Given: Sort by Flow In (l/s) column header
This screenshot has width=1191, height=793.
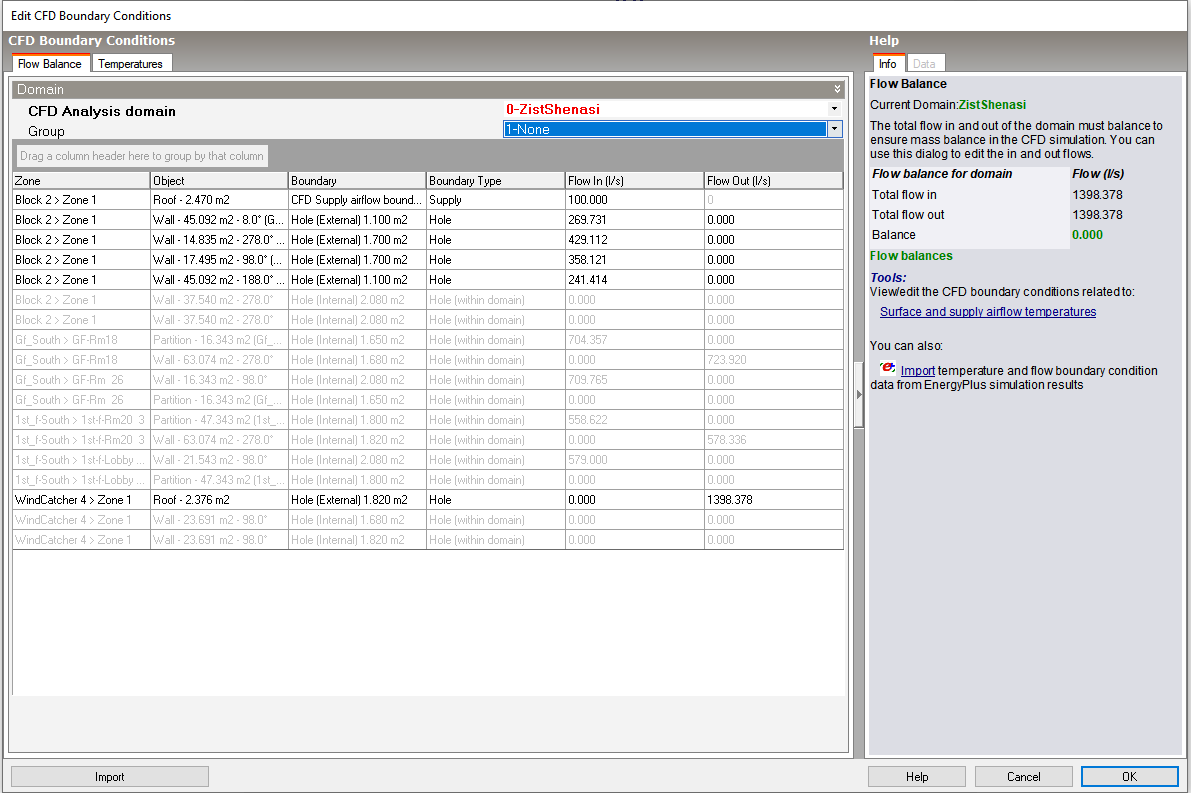Looking at the screenshot, I should pos(634,181).
